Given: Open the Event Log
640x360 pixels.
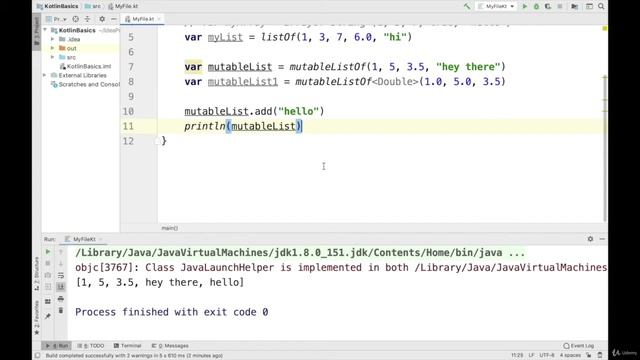Looking at the screenshot, I should (x=579, y=346).
